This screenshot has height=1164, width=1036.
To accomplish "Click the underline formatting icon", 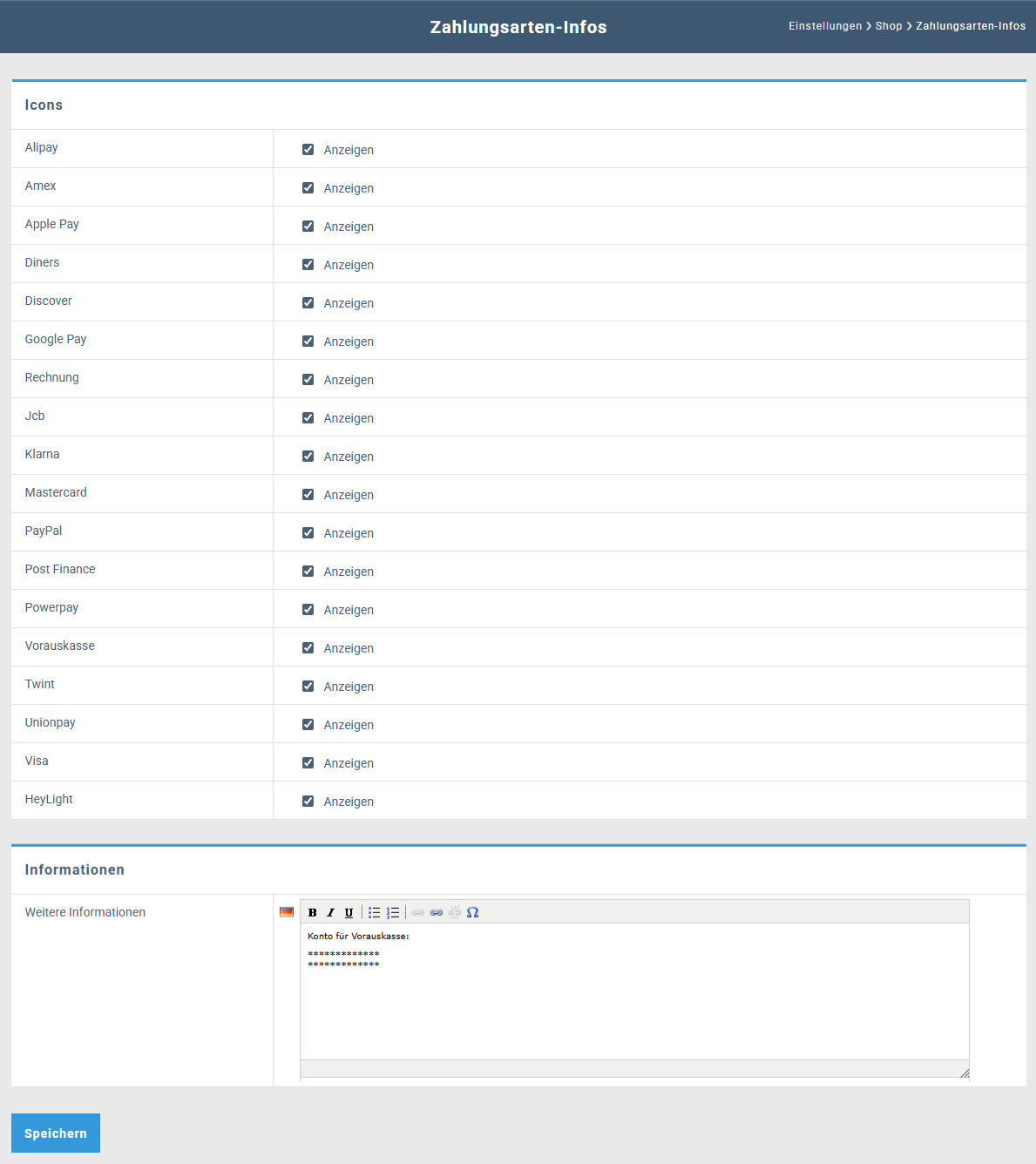I will coord(349,912).
